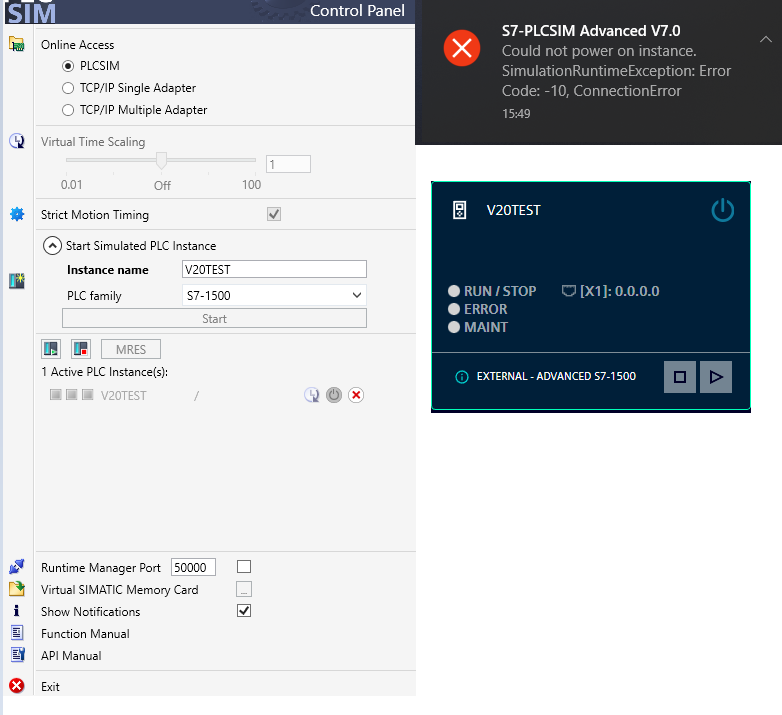Open the PLC family dropdown
The height and width of the screenshot is (715, 782).
(x=357, y=296)
